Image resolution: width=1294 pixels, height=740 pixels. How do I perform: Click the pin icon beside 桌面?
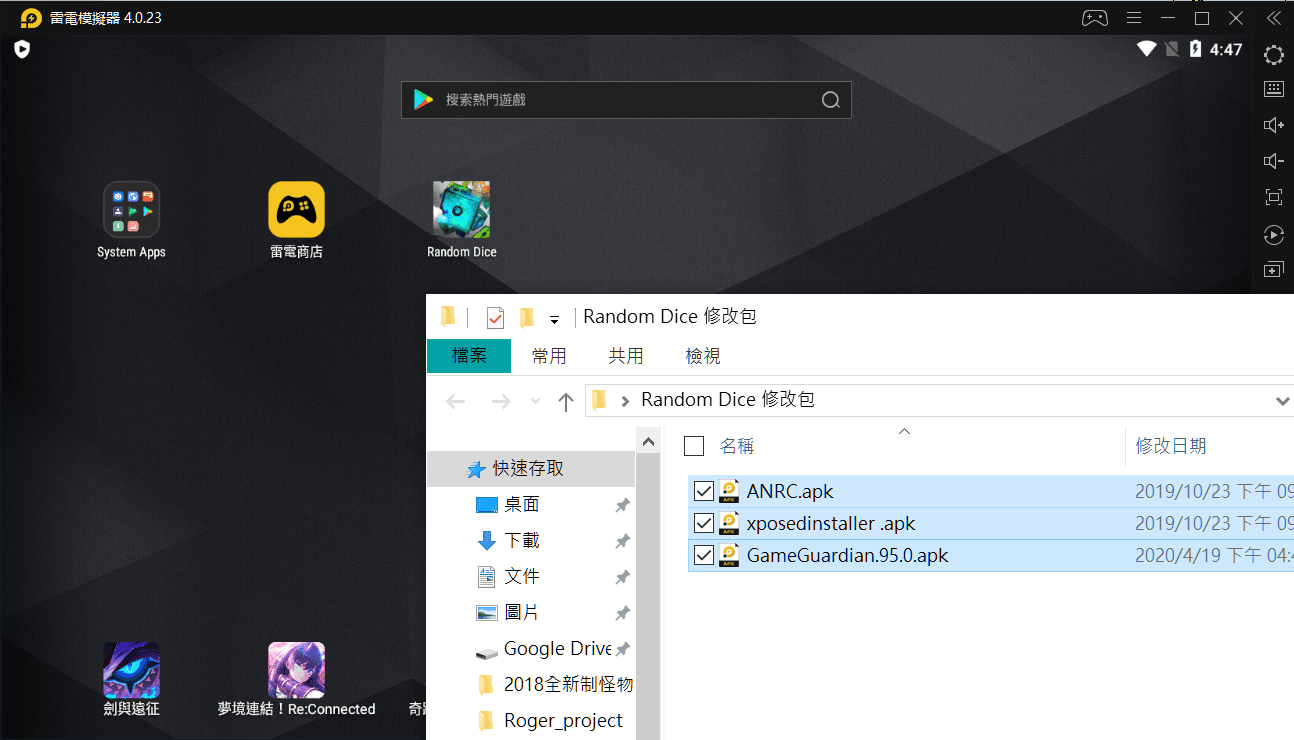tap(622, 505)
